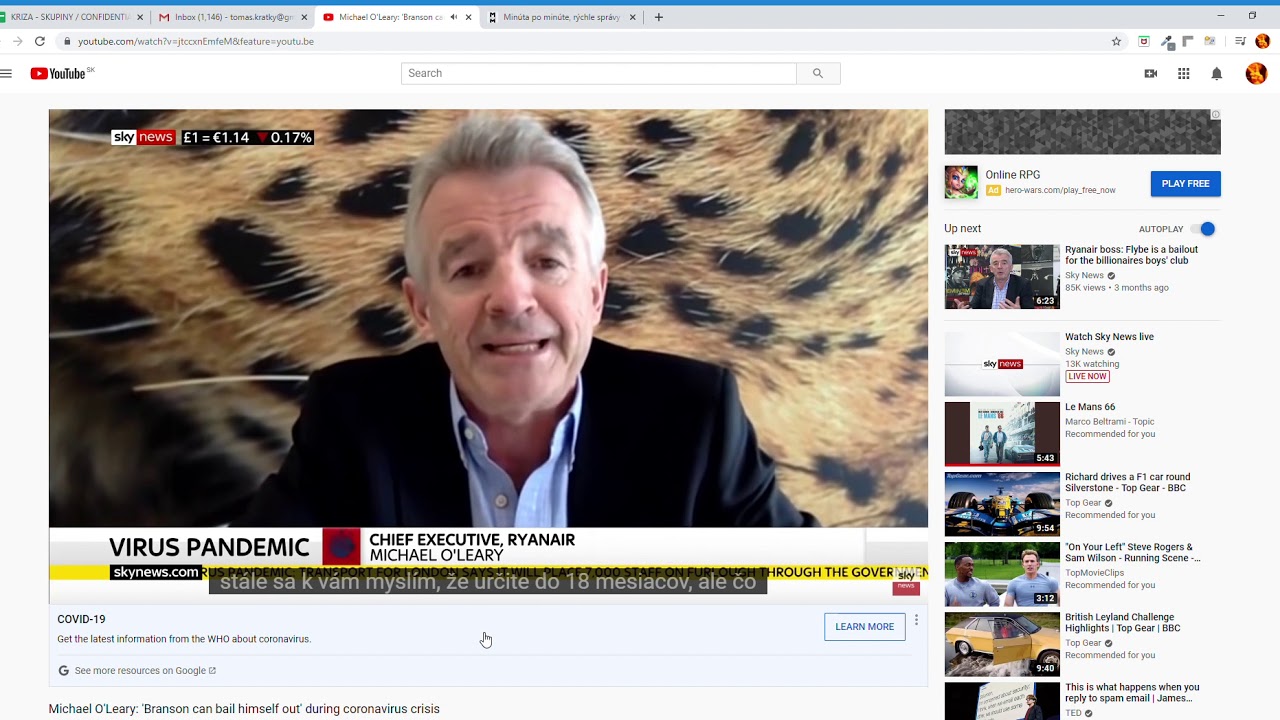
Task: Open the media control playlist icon
Action: click(1240, 41)
